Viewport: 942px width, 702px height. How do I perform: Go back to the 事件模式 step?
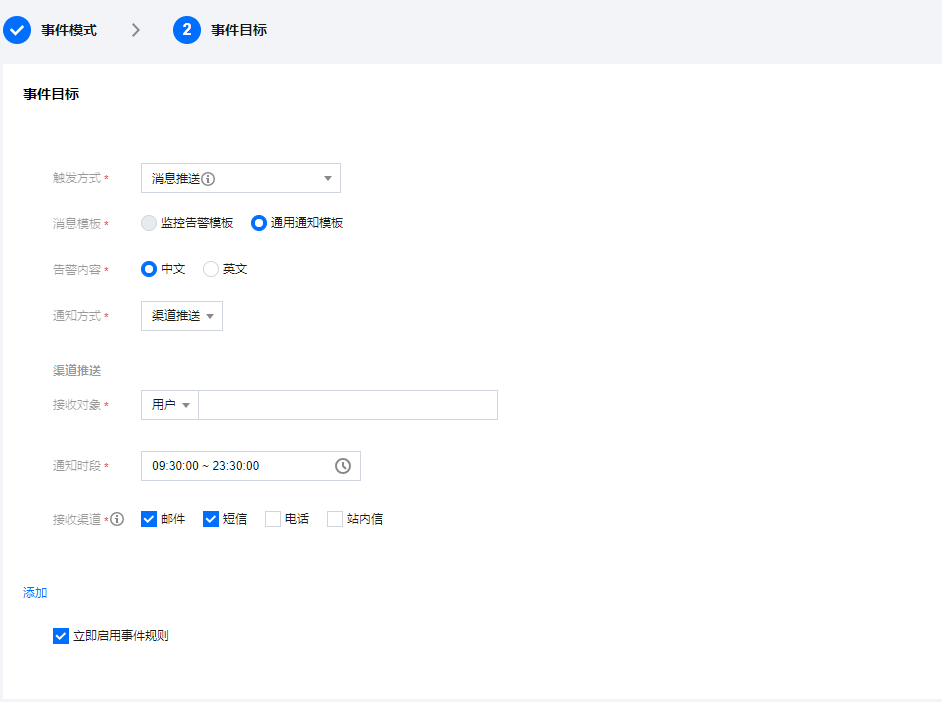(69, 30)
